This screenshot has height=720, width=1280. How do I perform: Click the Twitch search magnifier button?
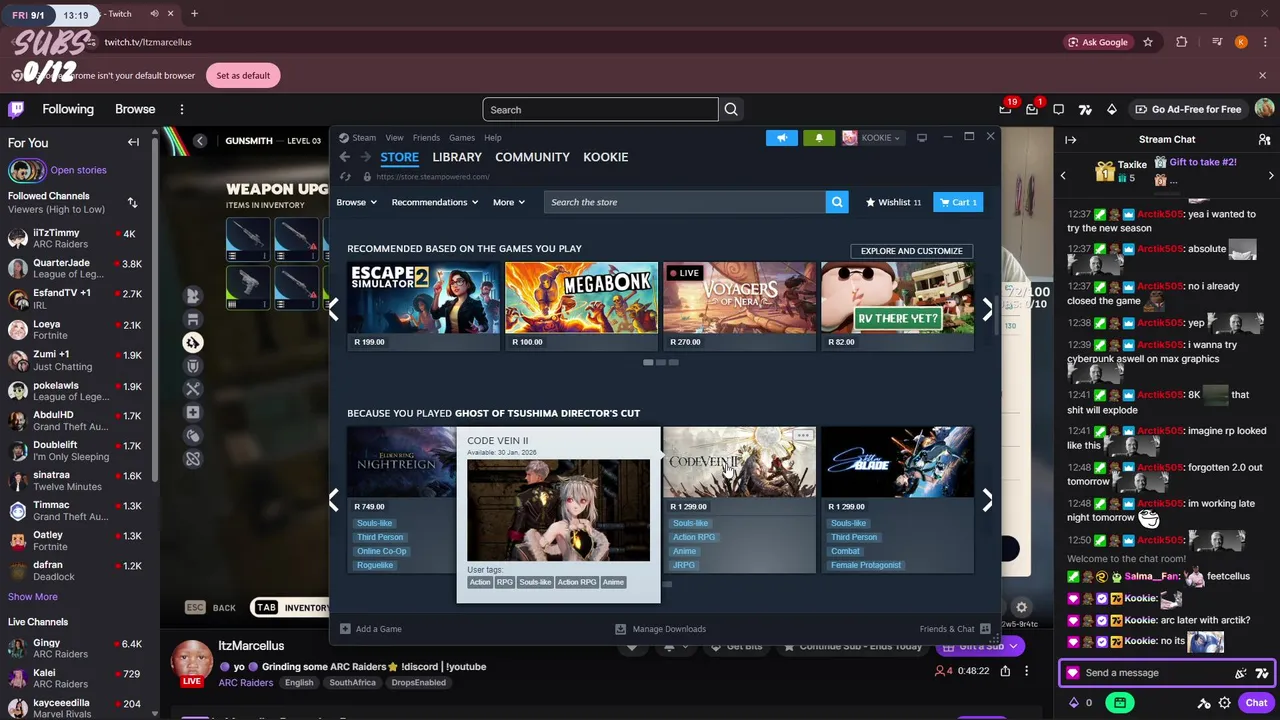731,109
